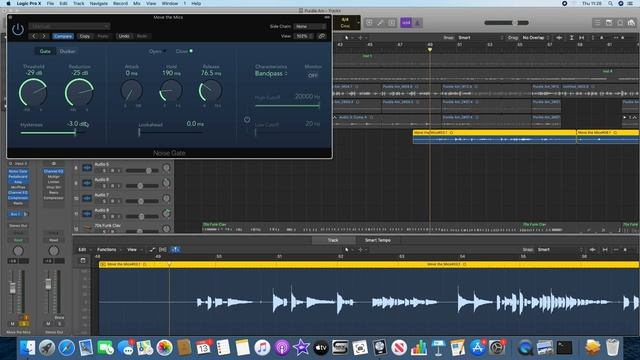This screenshot has height=360, width=640.
Task: Click the Move the Mics volume fader
Action: pyautogui.click(x=13, y=288)
